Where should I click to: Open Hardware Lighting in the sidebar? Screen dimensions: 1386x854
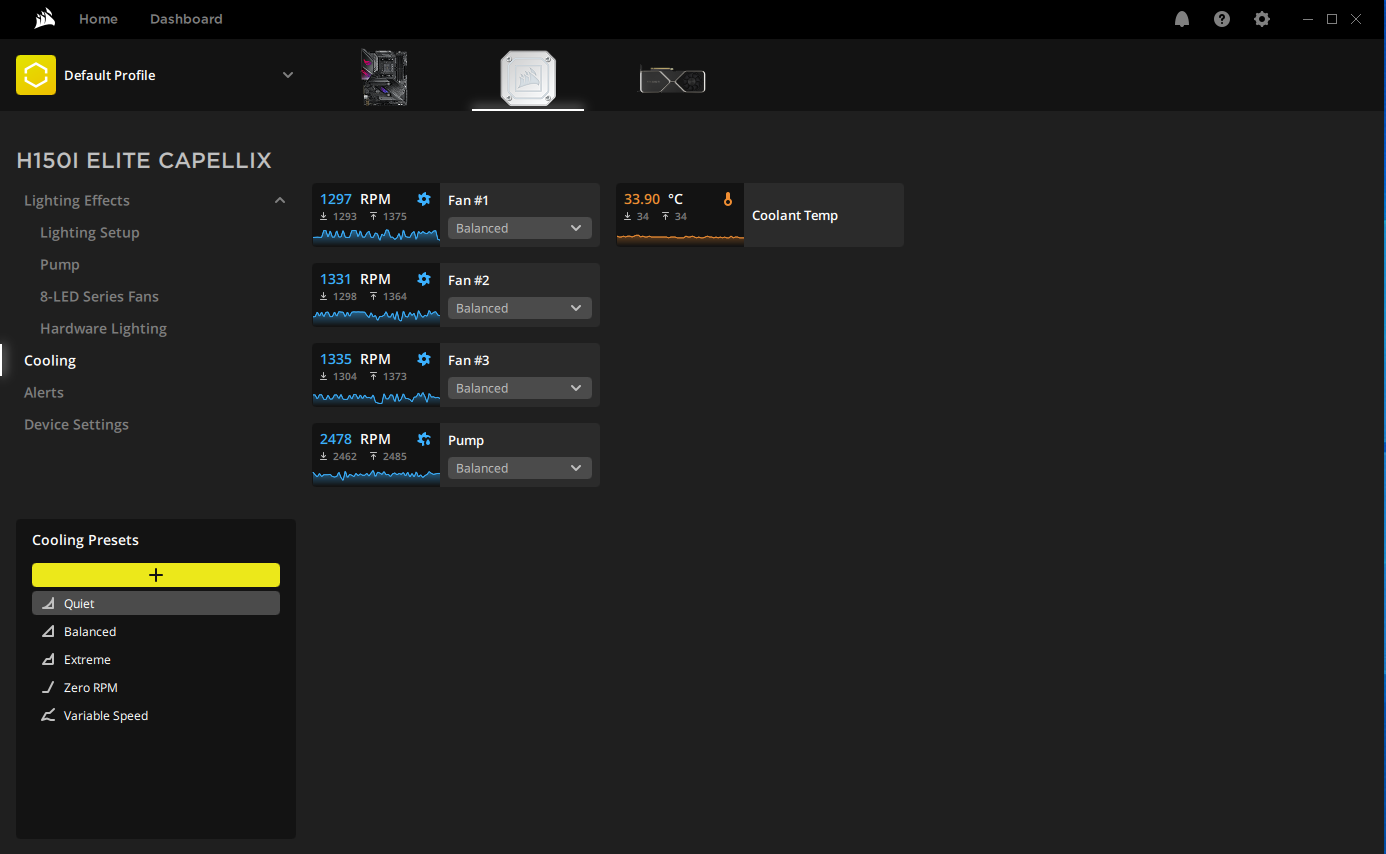[103, 329]
